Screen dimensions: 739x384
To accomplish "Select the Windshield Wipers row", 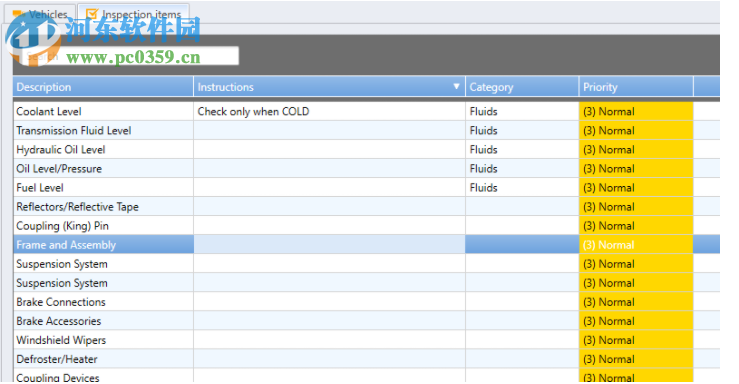I will [x=366, y=340].
